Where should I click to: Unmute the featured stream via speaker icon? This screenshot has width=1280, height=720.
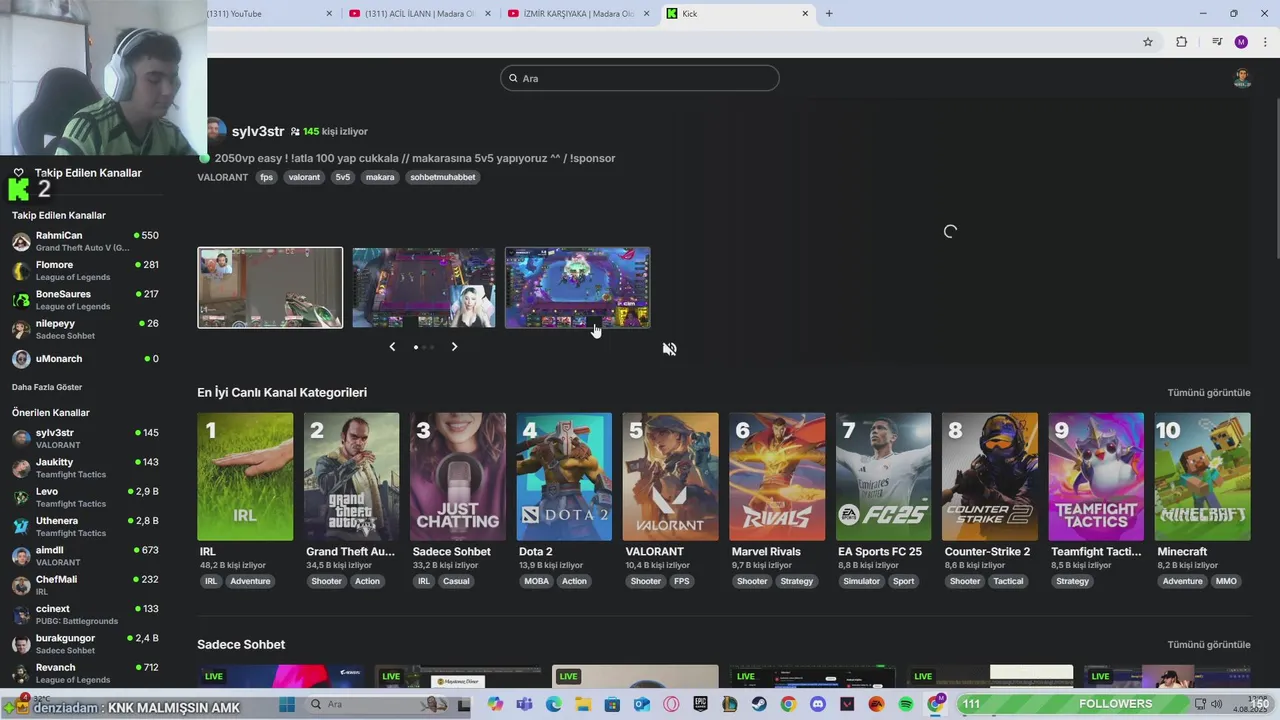669,349
